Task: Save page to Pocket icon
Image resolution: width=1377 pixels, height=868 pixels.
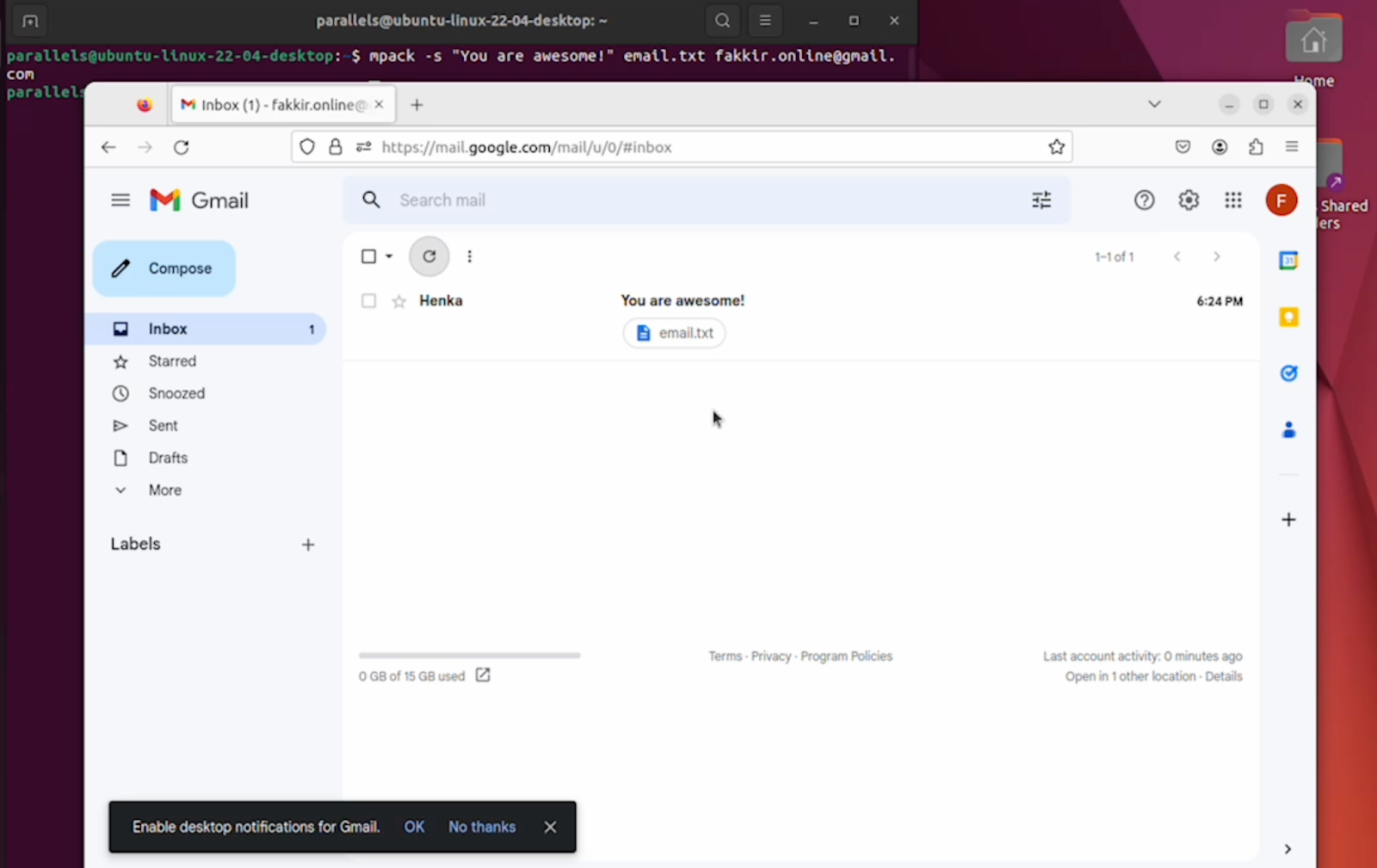Action: coord(1182,147)
